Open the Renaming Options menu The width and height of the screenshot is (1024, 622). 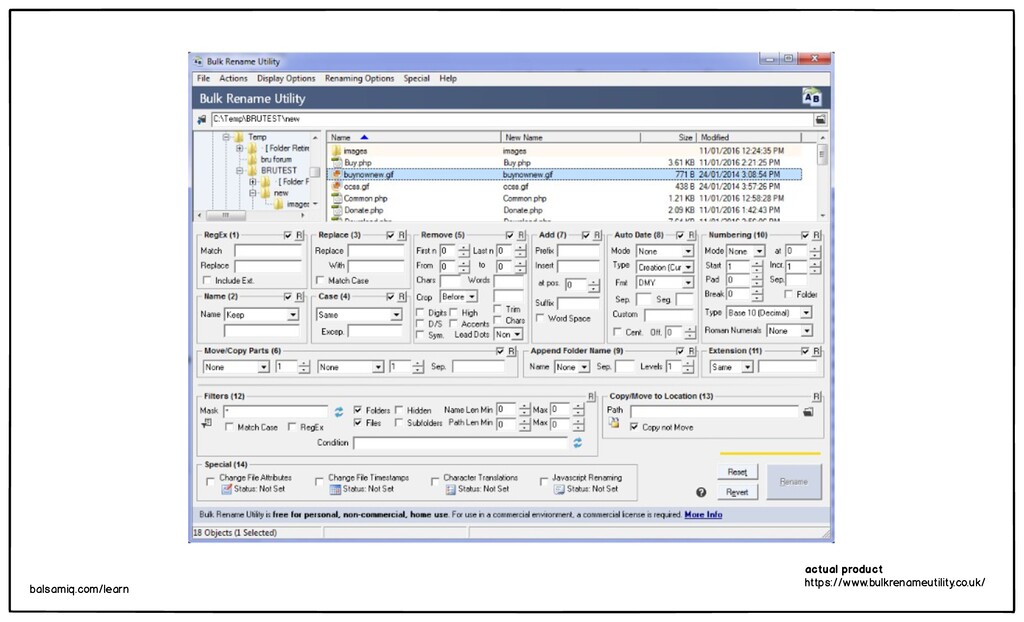[x=359, y=78]
